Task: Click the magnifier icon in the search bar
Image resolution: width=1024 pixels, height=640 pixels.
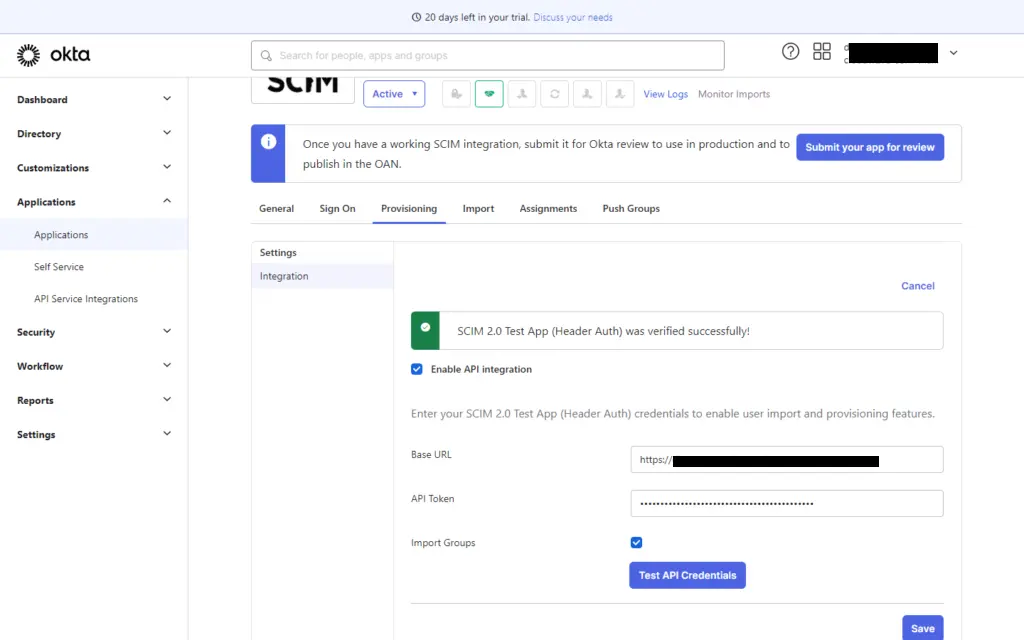Action: 265,55
